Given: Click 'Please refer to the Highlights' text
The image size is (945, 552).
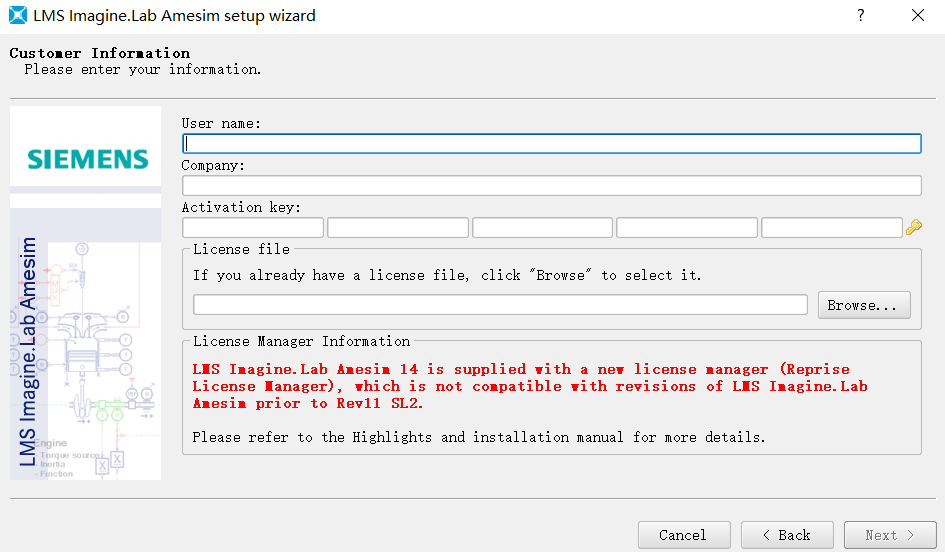Looking at the screenshot, I should point(479,437).
